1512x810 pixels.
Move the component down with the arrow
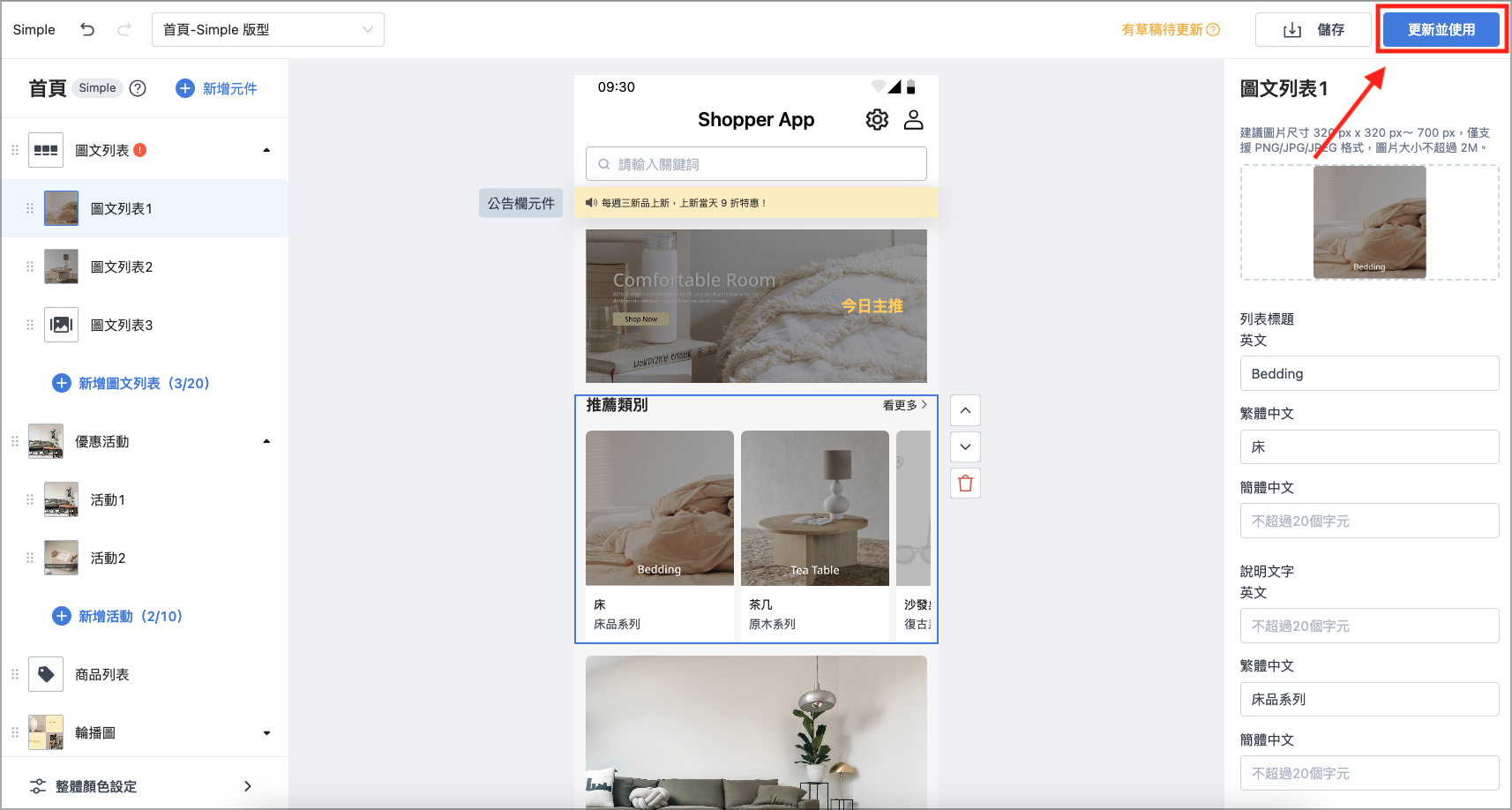(965, 446)
